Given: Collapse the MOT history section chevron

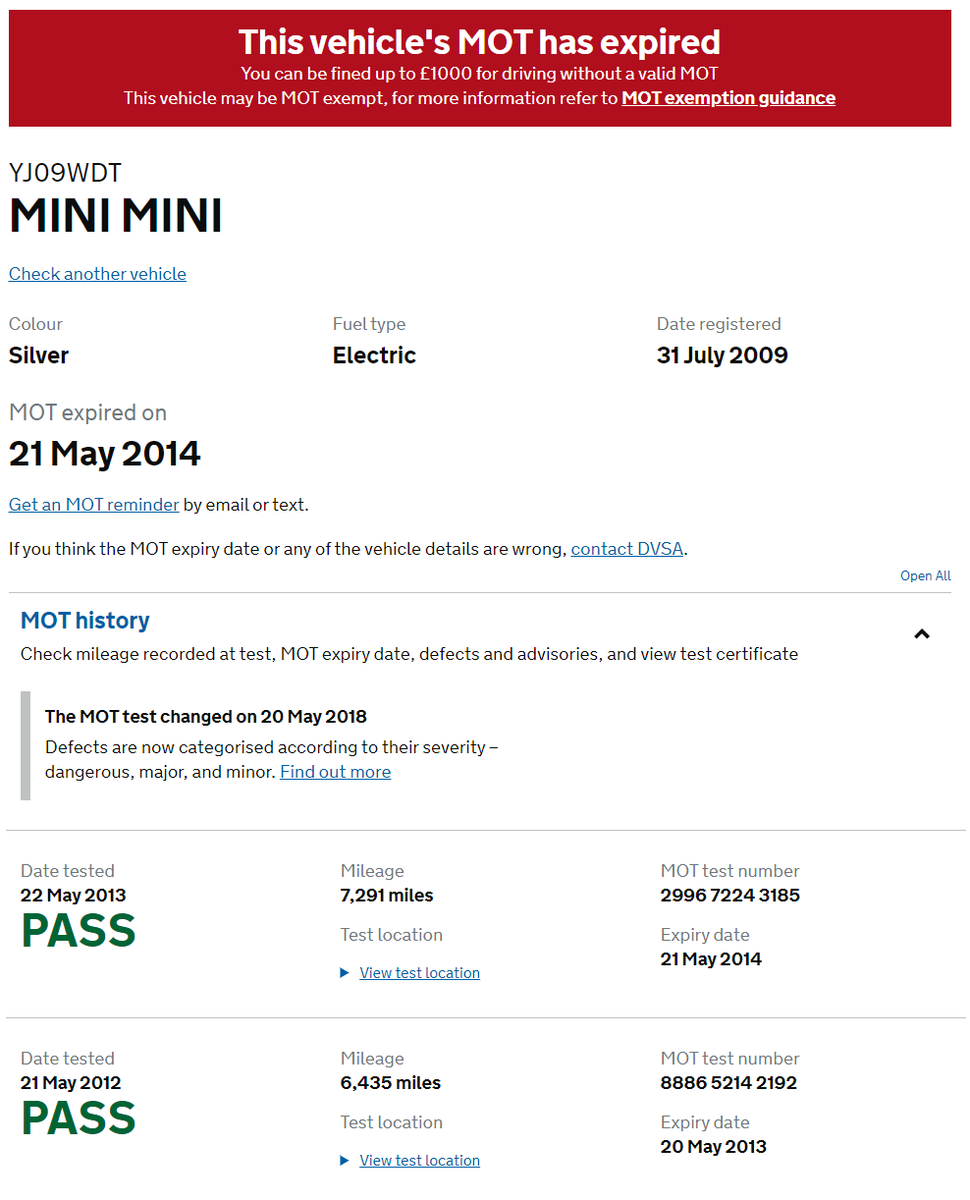Looking at the screenshot, I should click(x=922, y=633).
